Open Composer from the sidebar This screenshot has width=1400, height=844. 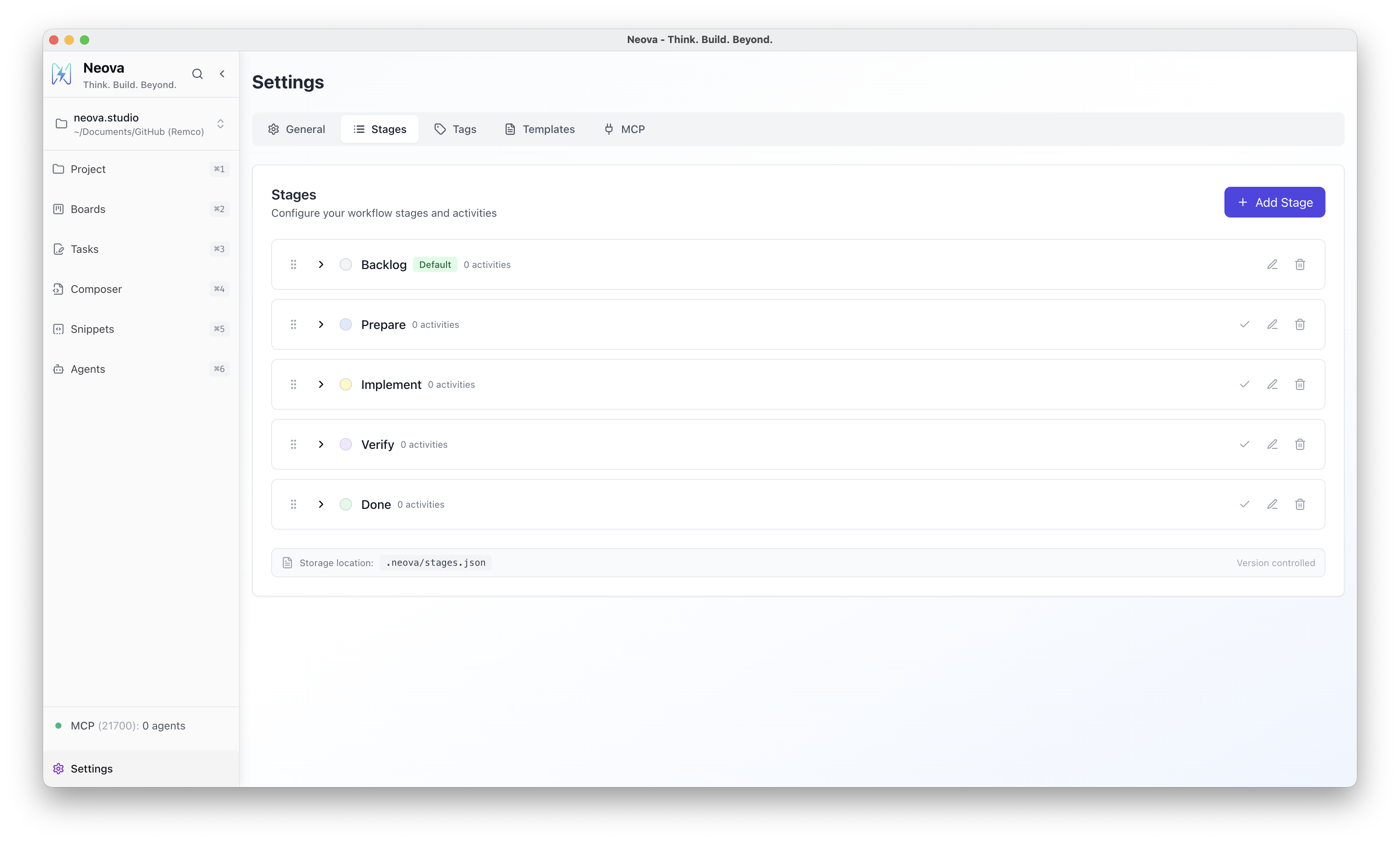pyautogui.click(x=96, y=289)
